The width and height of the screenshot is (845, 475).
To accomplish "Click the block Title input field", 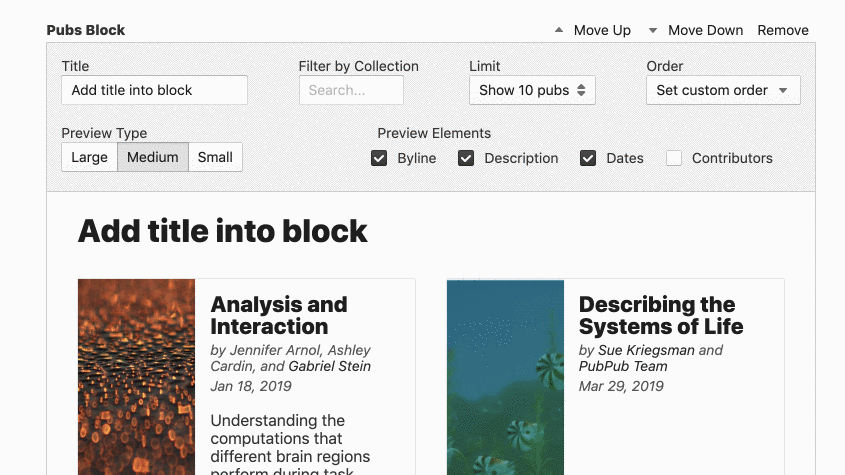I will 154,90.
